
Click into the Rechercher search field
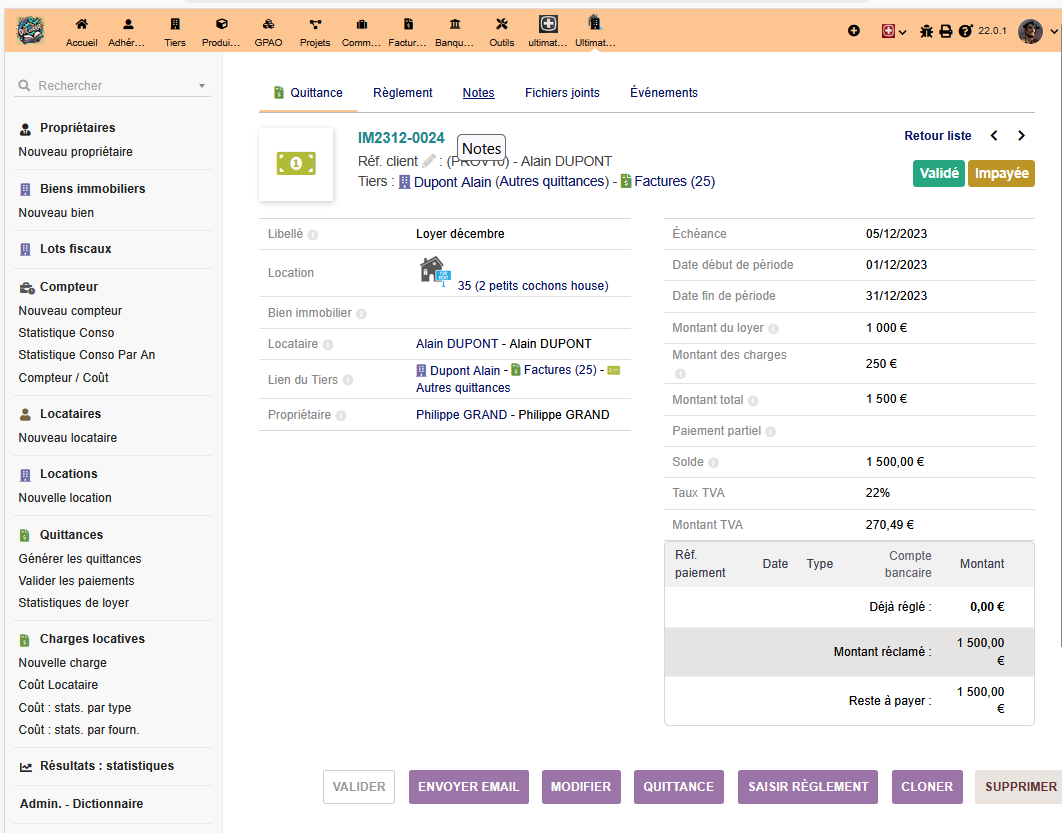[x=112, y=86]
